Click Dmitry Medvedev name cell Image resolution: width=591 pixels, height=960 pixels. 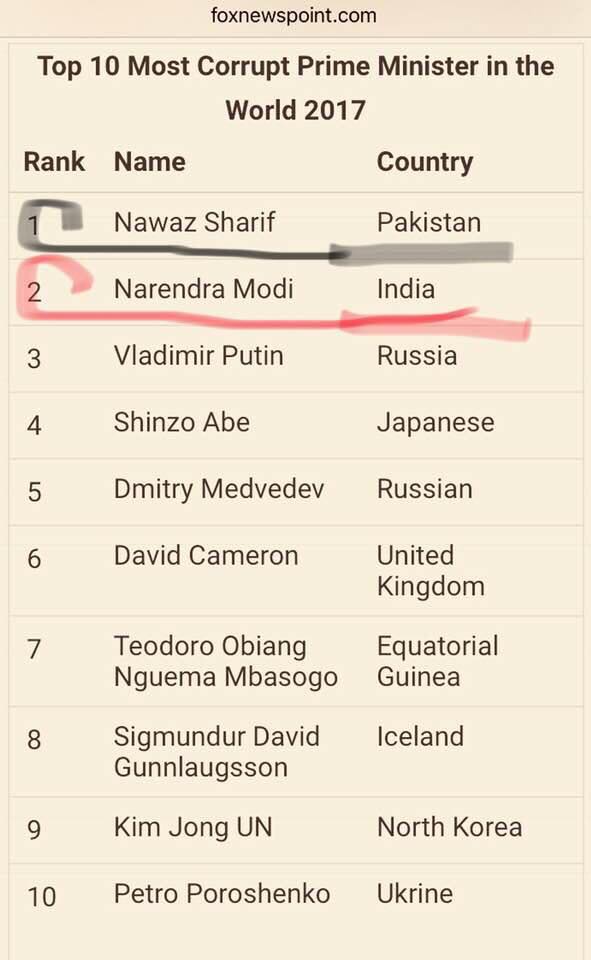tap(219, 490)
